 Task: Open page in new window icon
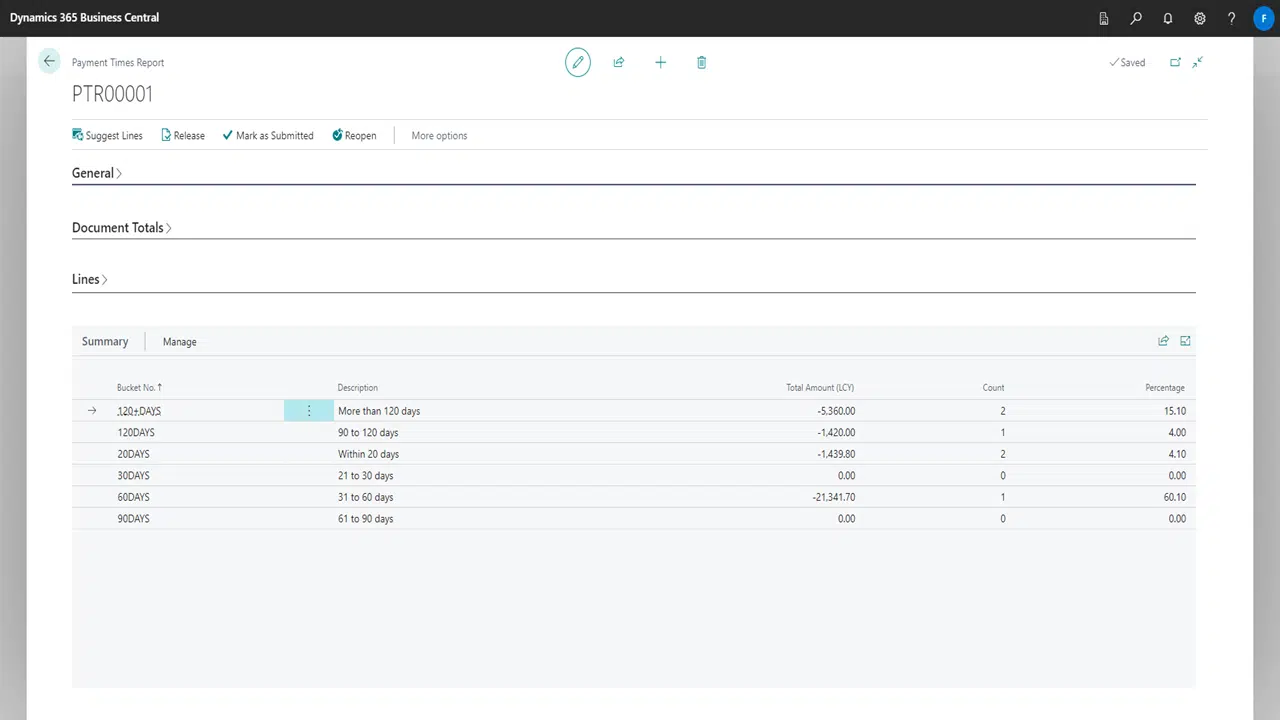tap(1175, 62)
